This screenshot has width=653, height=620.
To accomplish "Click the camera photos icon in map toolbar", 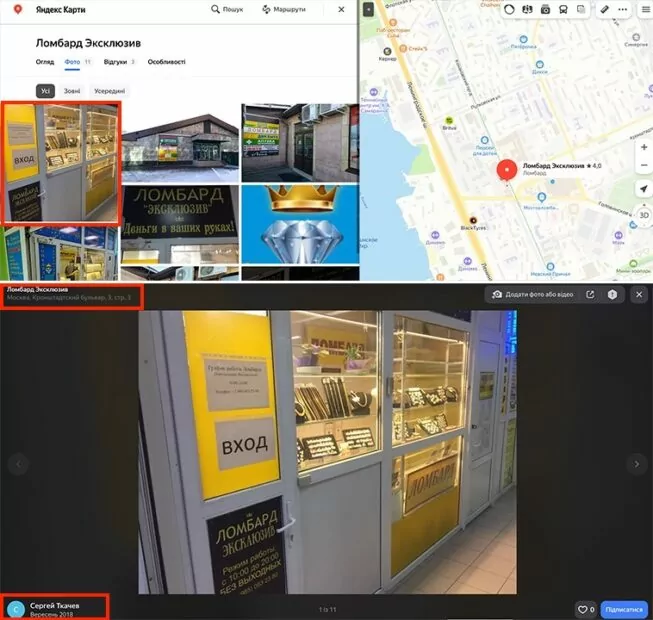I will [x=545, y=9].
